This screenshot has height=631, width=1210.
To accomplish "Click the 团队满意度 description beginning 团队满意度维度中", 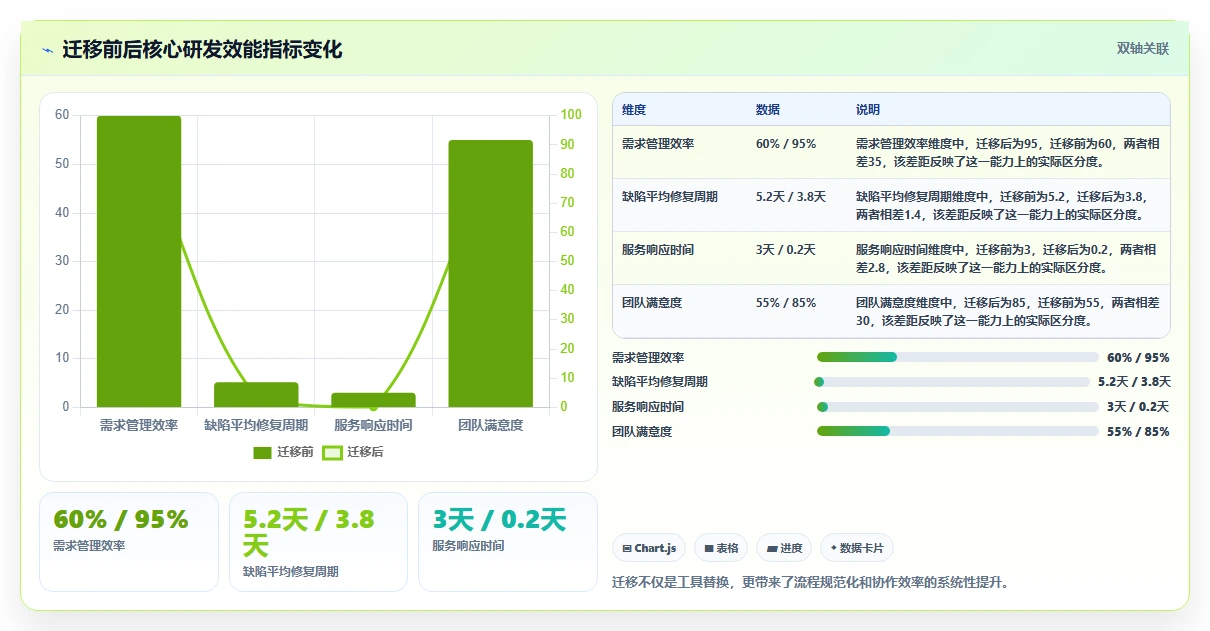I will point(1008,312).
